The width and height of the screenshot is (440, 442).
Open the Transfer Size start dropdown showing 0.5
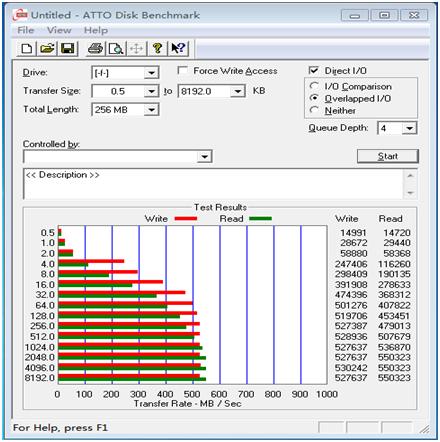(x=151, y=91)
